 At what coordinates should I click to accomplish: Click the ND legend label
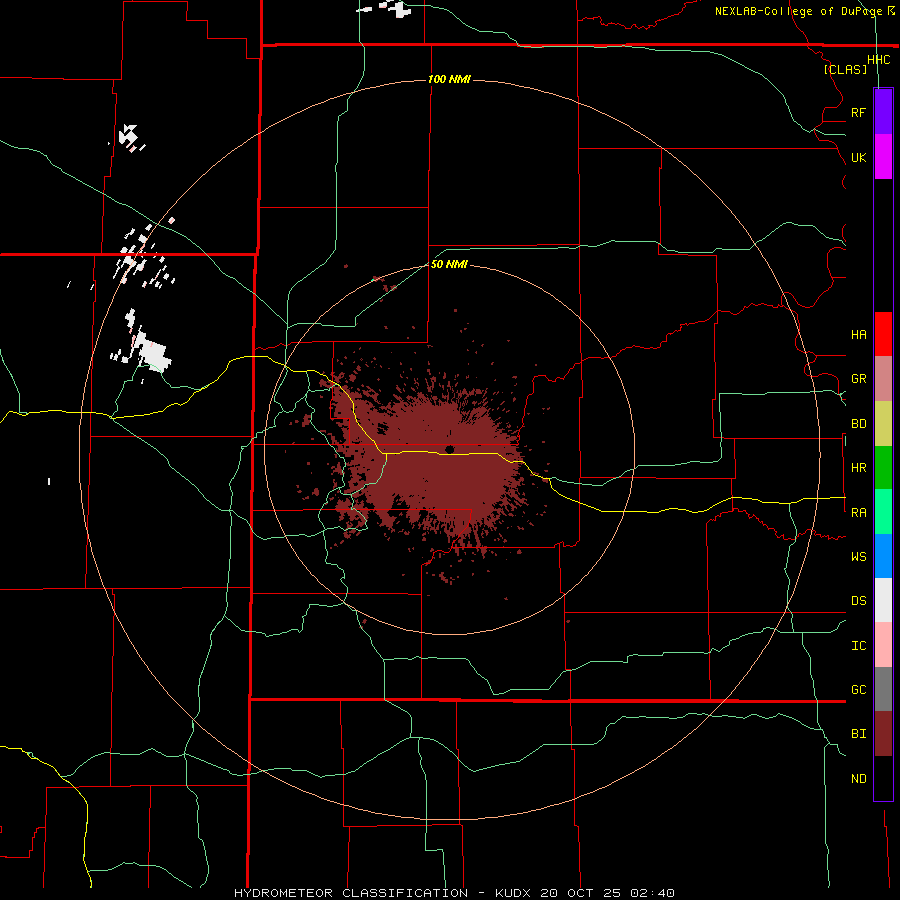(x=858, y=779)
